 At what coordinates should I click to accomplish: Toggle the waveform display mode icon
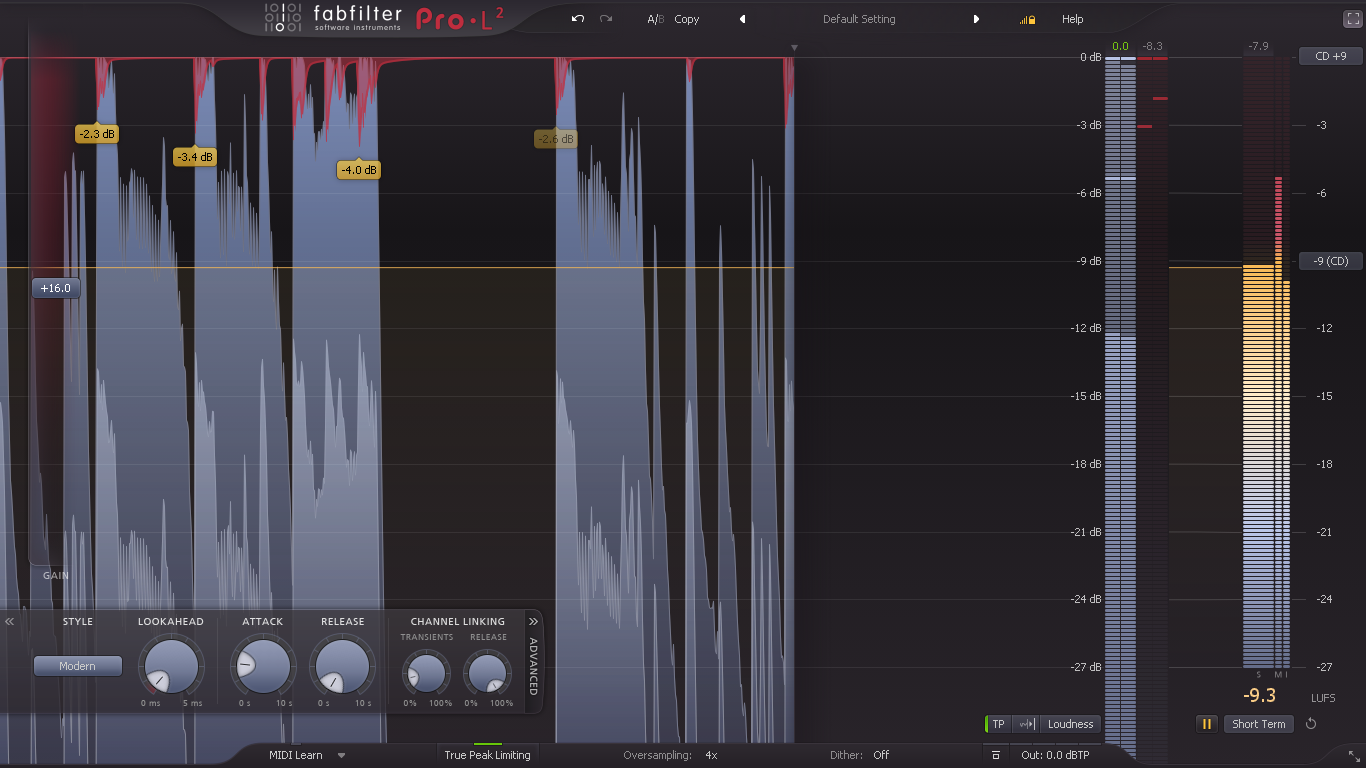(1025, 724)
